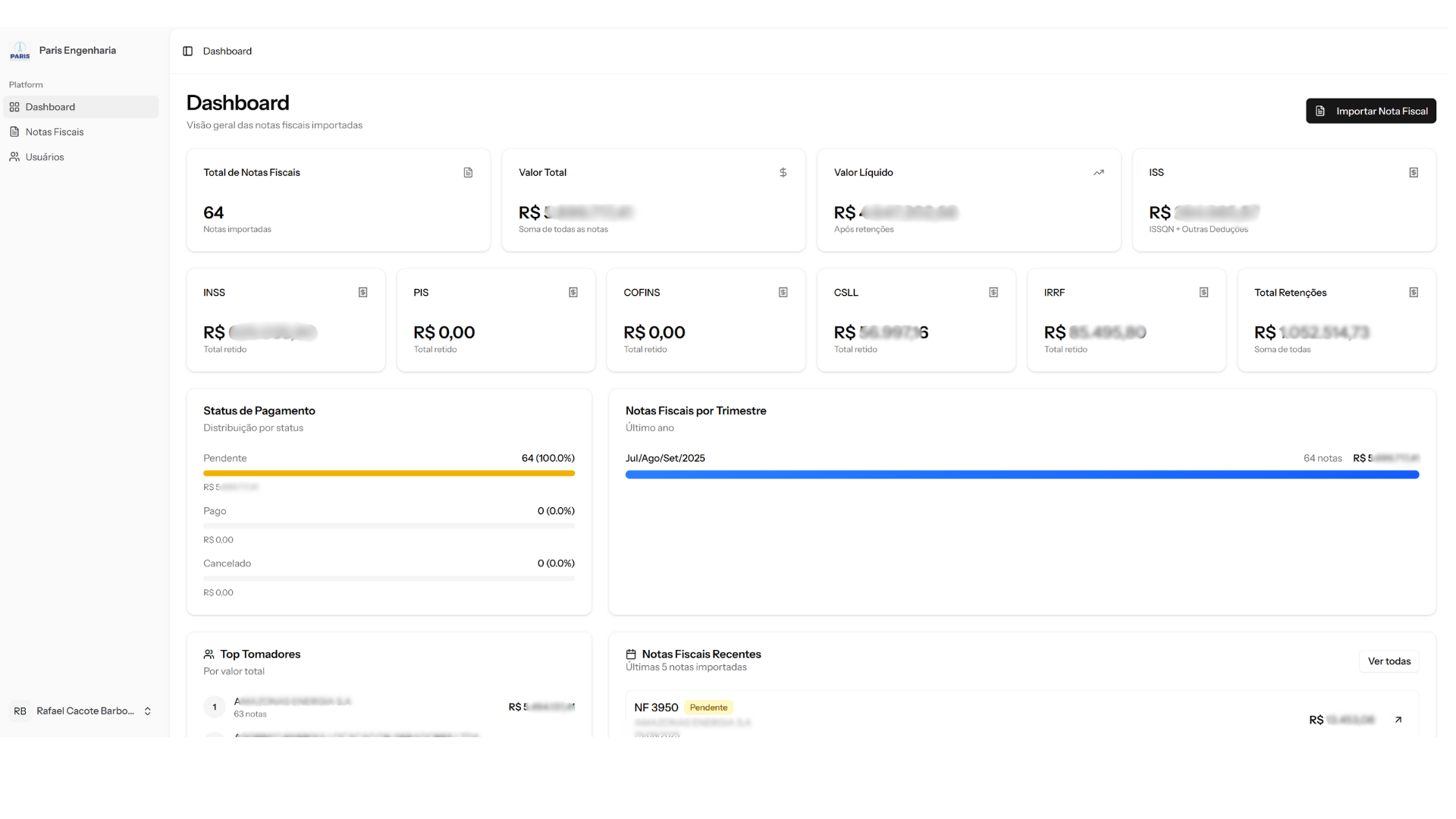This screenshot has width=1456, height=819.
Task: Click blue Jul/Ago/Set/2025 quarter bar
Action: (x=1021, y=475)
